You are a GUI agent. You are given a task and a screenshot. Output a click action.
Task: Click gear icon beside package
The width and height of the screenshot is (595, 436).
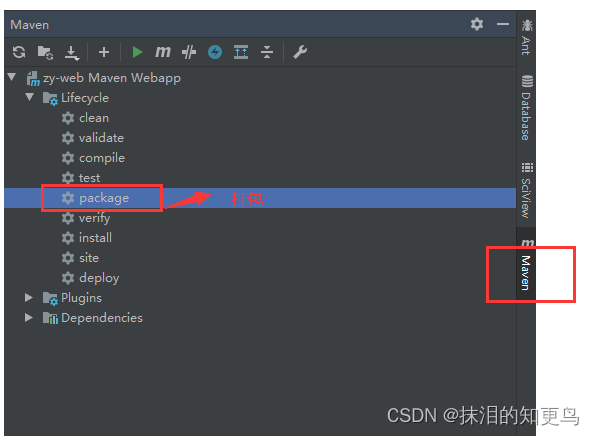(x=68, y=198)
